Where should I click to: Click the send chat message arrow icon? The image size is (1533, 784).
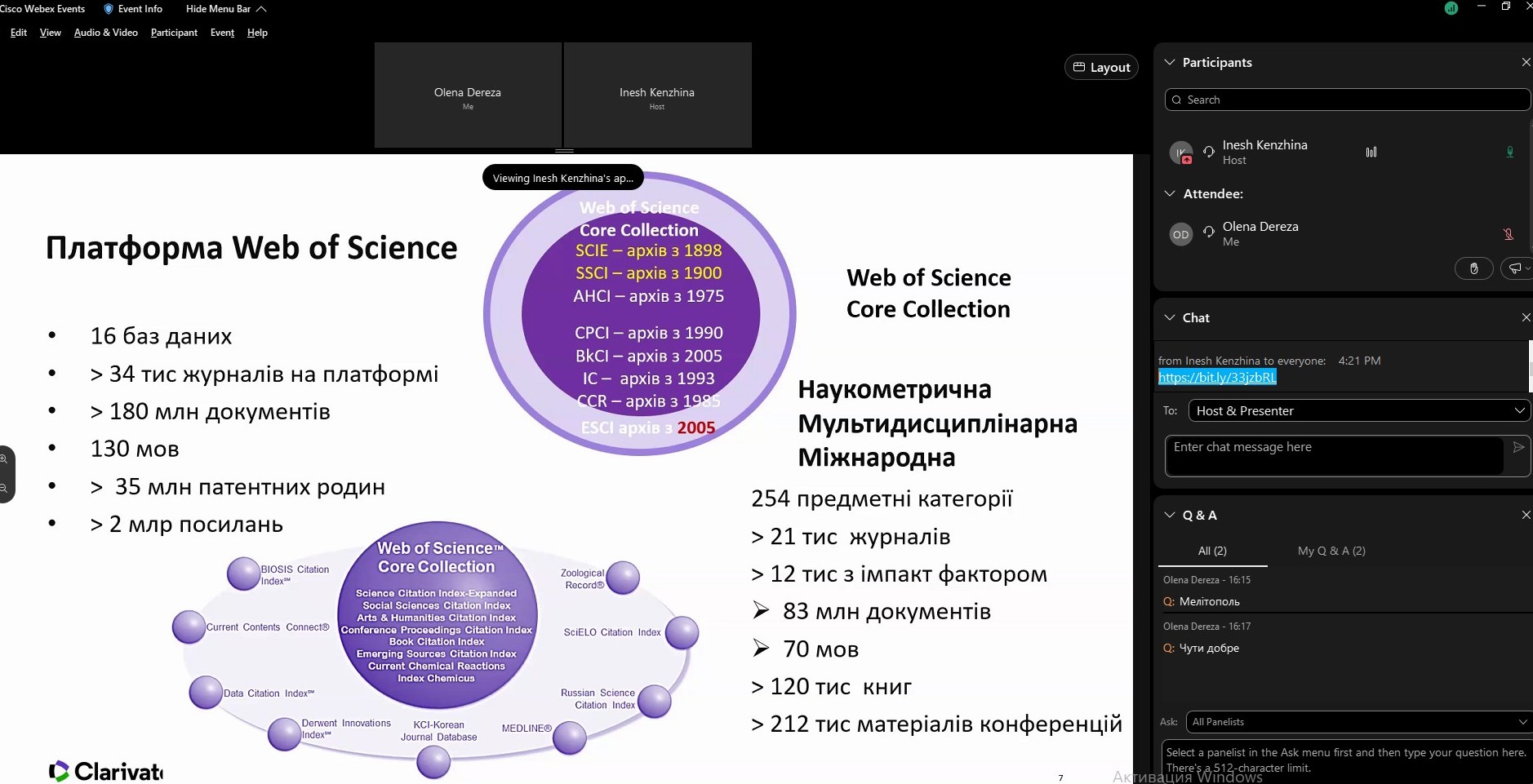[x=1518, y=447]
